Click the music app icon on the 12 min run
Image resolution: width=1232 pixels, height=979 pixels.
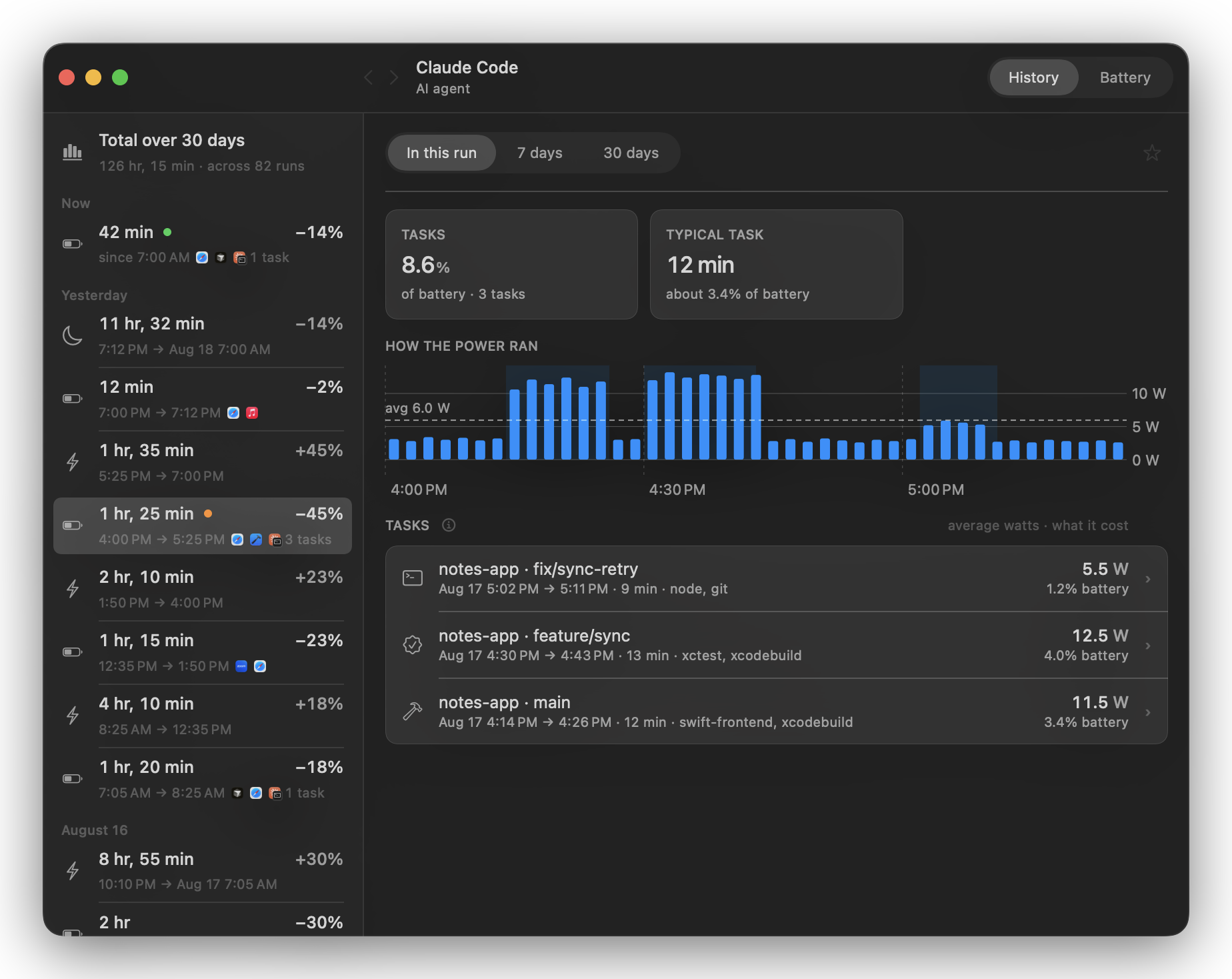tap(252, 413)
